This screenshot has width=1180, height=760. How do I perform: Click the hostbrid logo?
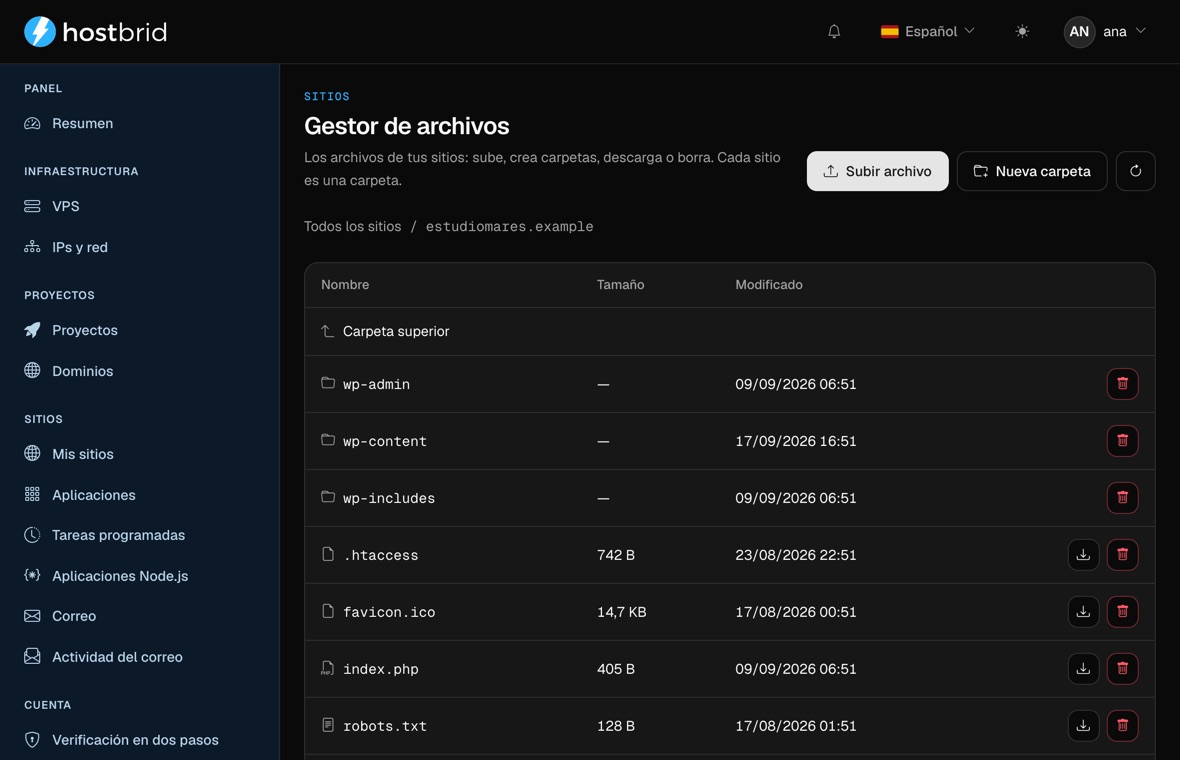(x=96, y=32)
